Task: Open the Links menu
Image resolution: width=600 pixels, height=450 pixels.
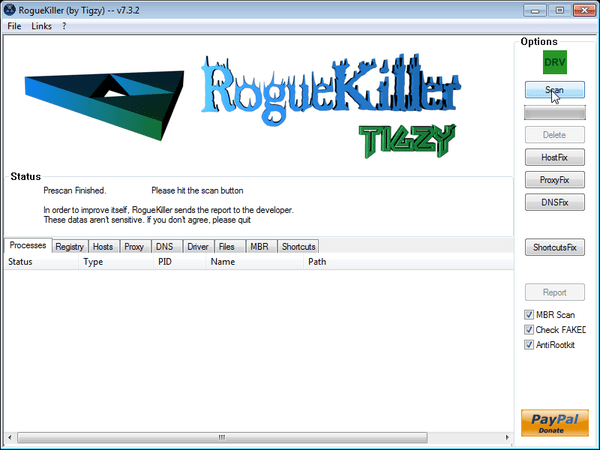Action: tap(41, 26)
